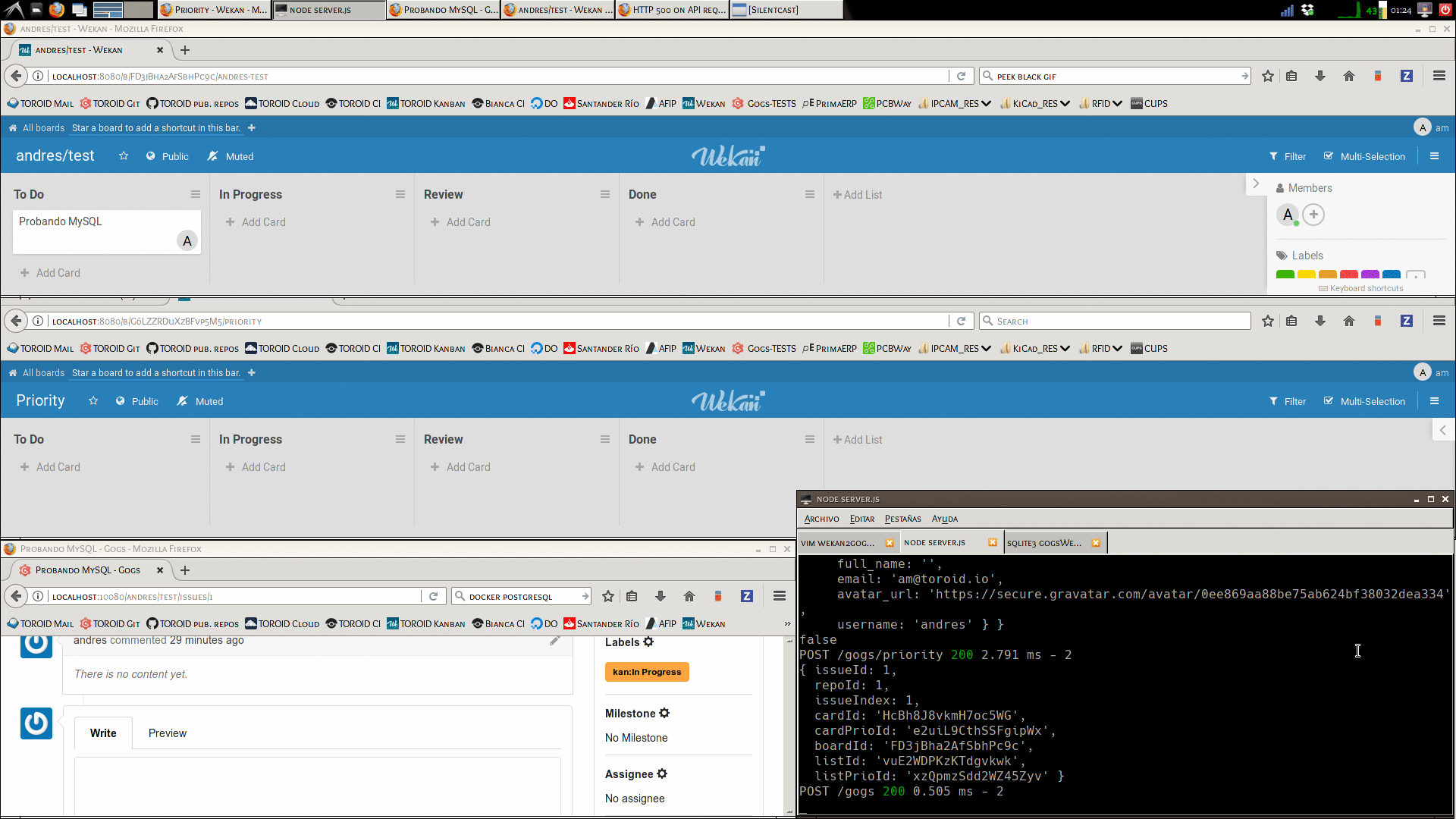Switch to SilentCast taskbar window
Image resolution: width=1456 pixels, height=819 pixels.
click(x=786, y=10)
